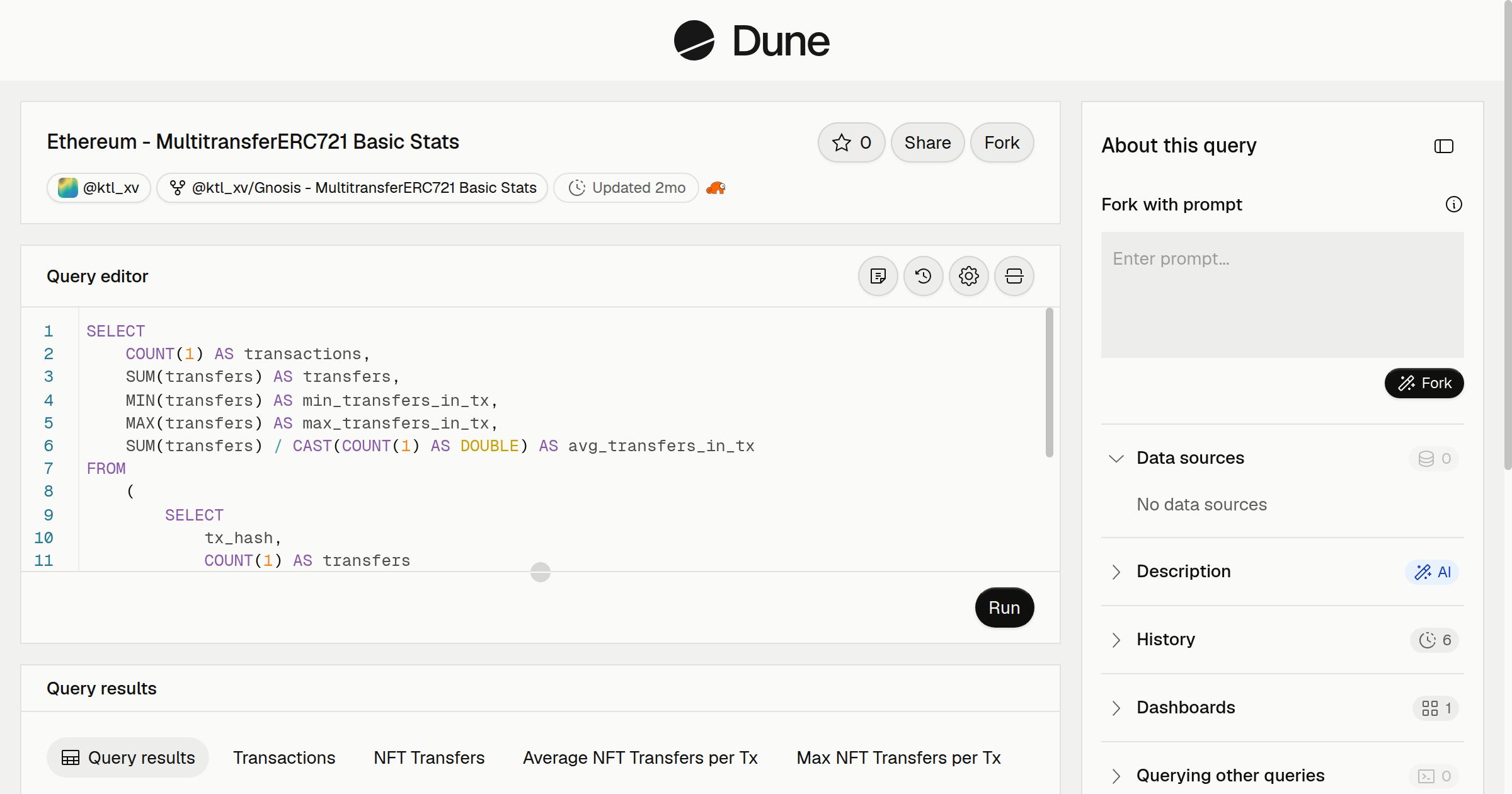Expand Querying other queries section

pyautogui.click(x=1116, y=776)
